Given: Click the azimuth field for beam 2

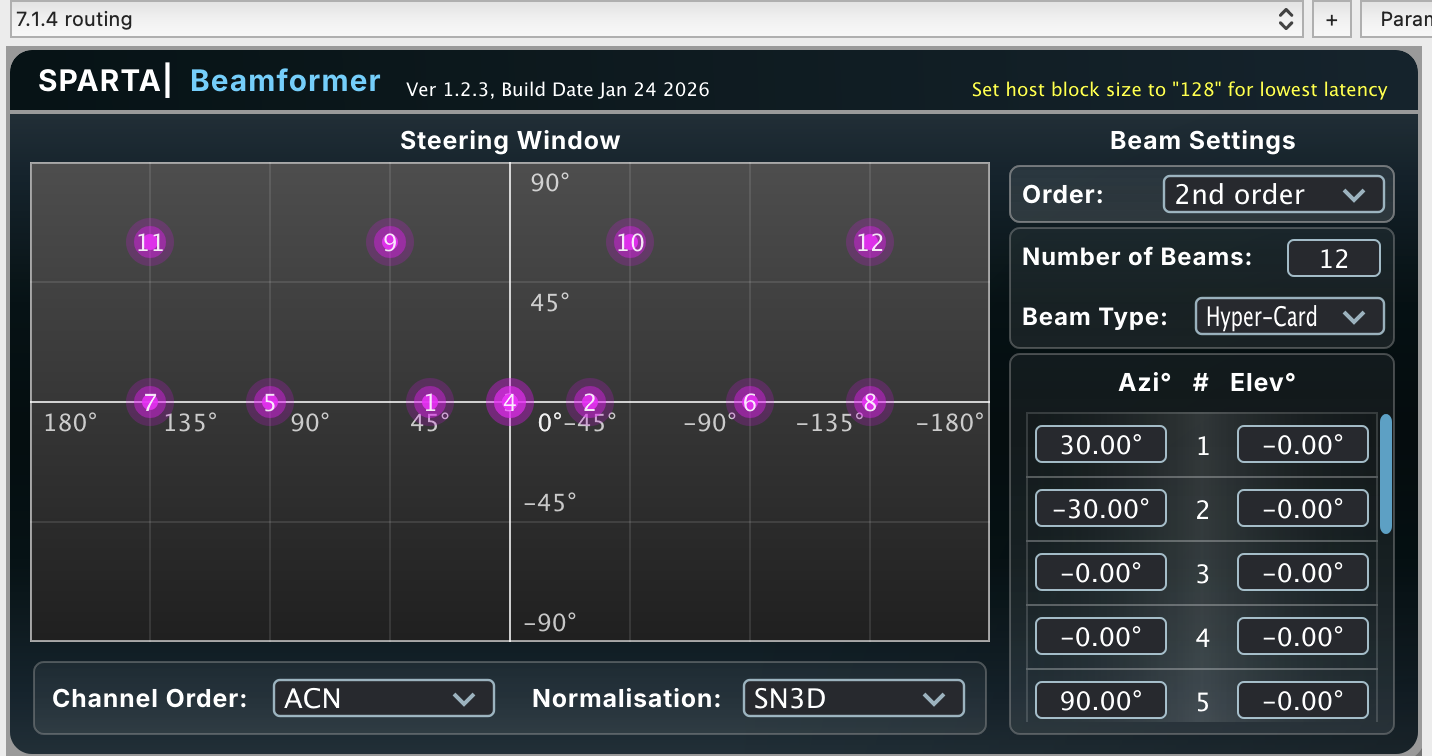Looking at the screenshot, I should [x=1100, y=508].
